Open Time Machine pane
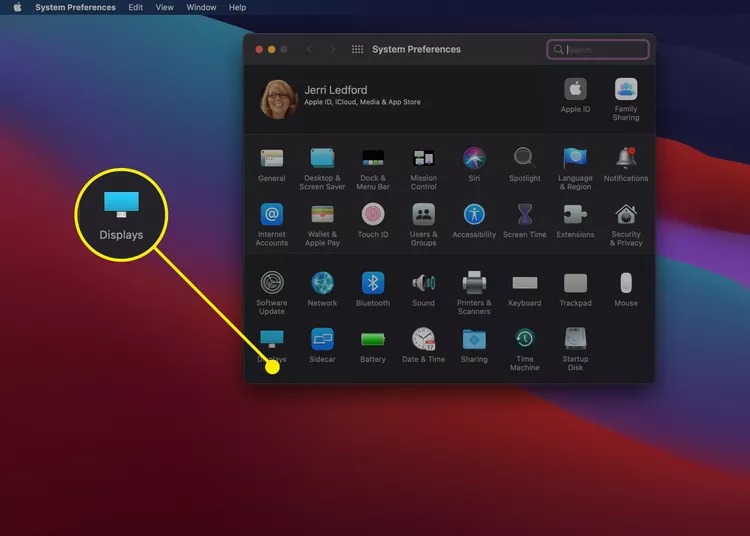Viewport: 750px width, 536px height. pos(524,349)
